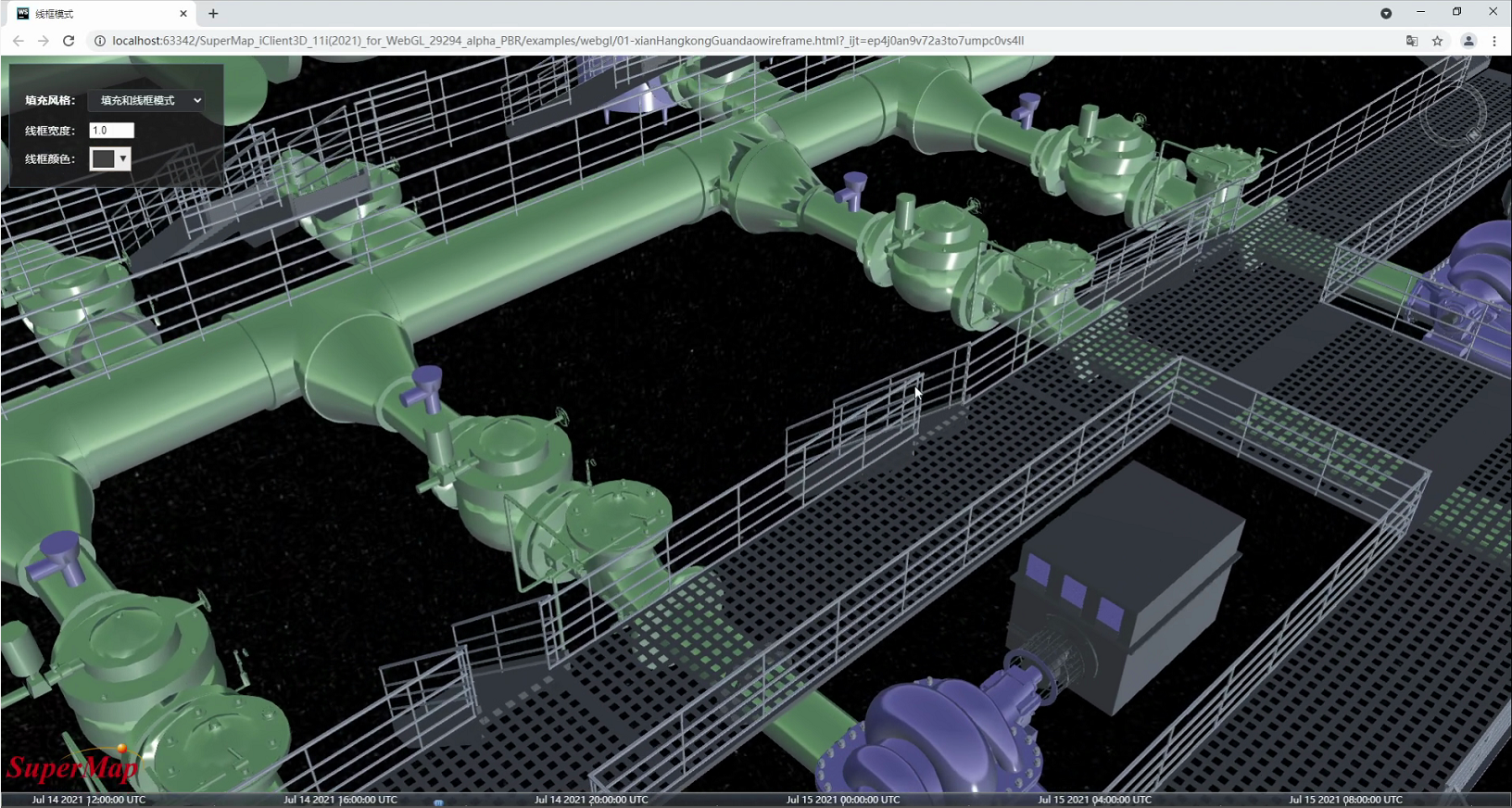The height and width of the screenshot is (808, 1512).
Task: Click the SuperMap logo
Action: (x=72, y=765)
